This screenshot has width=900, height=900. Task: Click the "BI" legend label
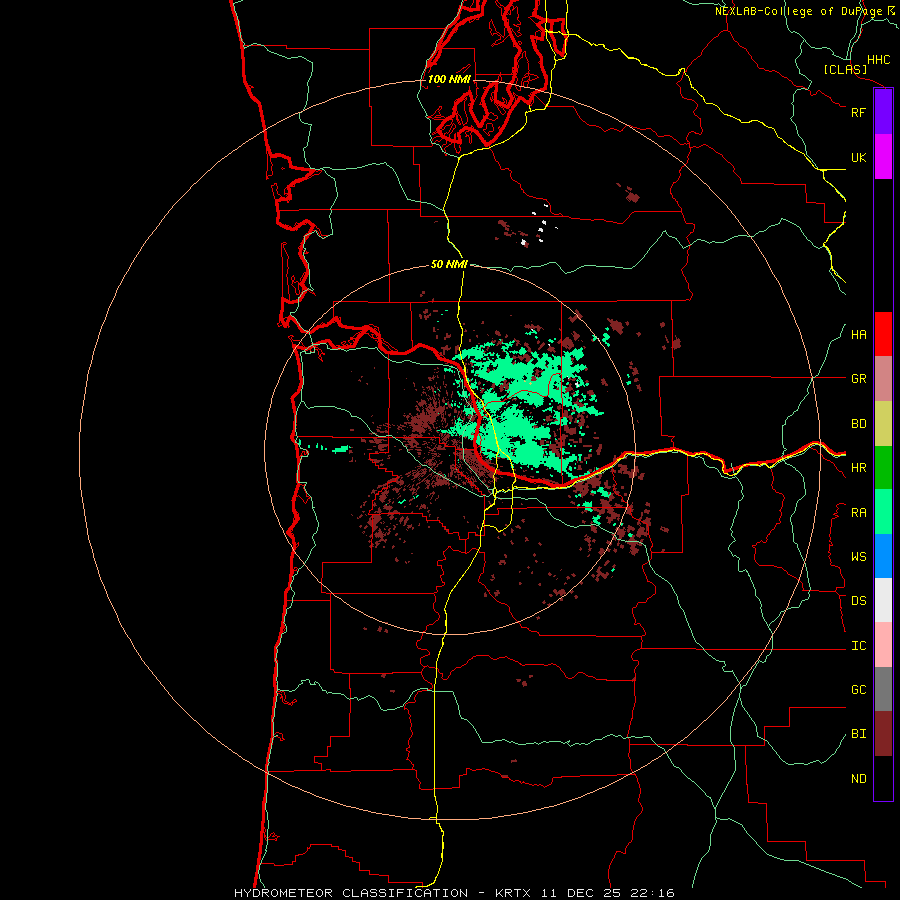coord(858,734)
